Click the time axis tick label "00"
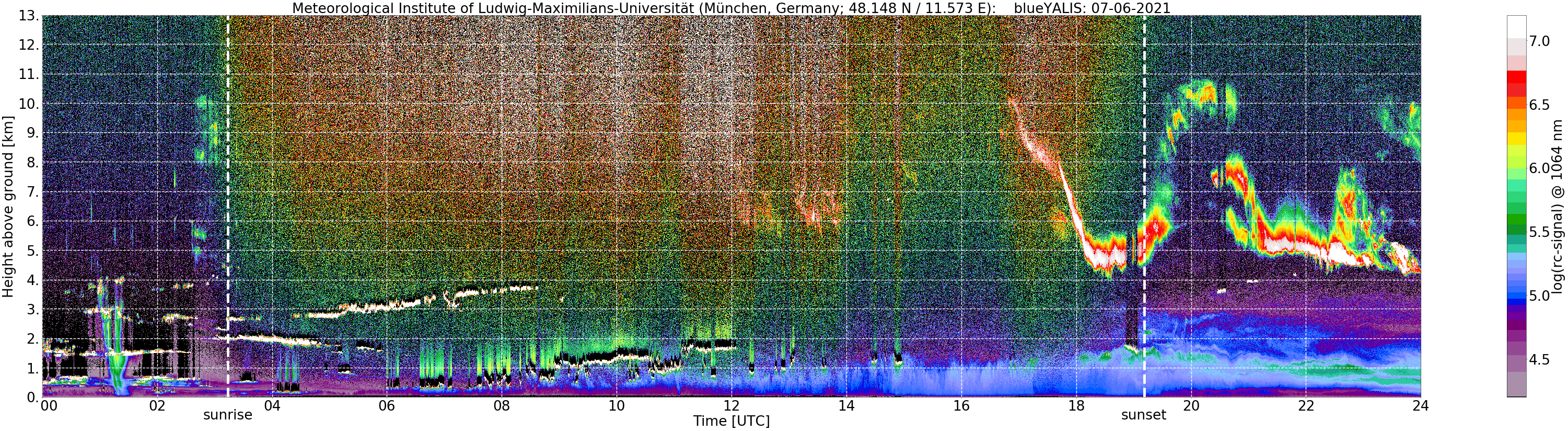This screenshot has width=1568, height=431. [x=49, y=405]
